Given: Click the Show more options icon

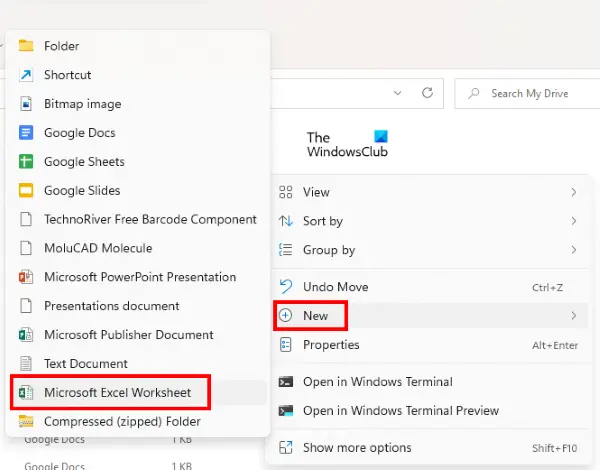Looking at the screenshot, I should [285, 447].
